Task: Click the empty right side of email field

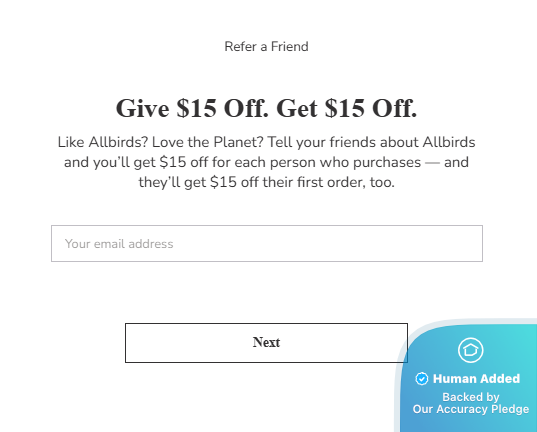Action: click(377, 244)
